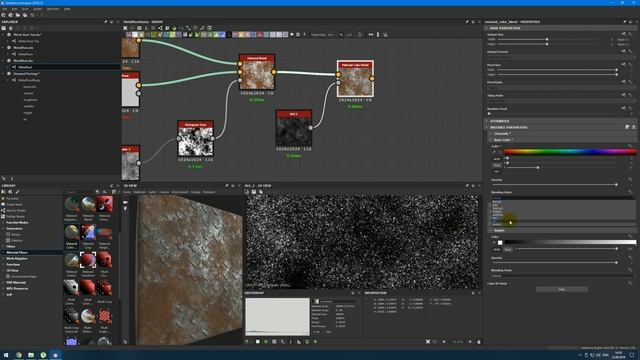Click the Color ID Mask False toggle button
Image resolution: width=640 pixels, height=360 pixels.
(562, 289)
